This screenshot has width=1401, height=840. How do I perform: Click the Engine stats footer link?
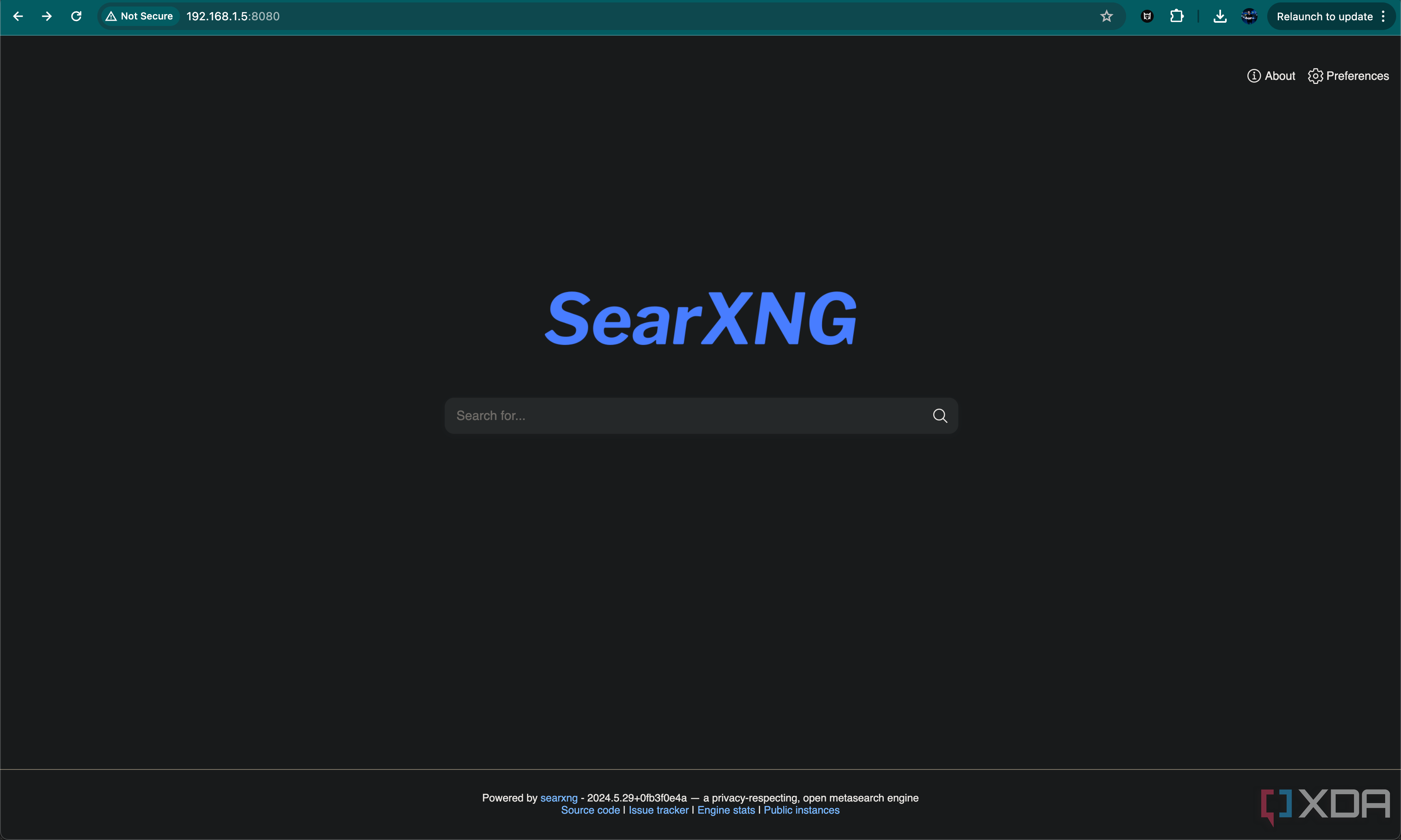tap(726, 810)
